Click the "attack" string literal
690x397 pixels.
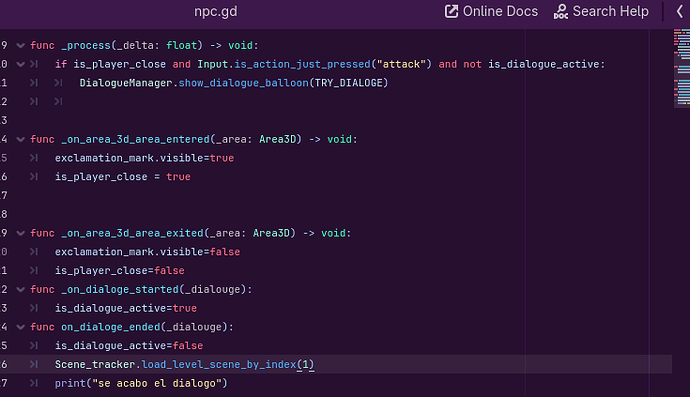click(401, 64)
